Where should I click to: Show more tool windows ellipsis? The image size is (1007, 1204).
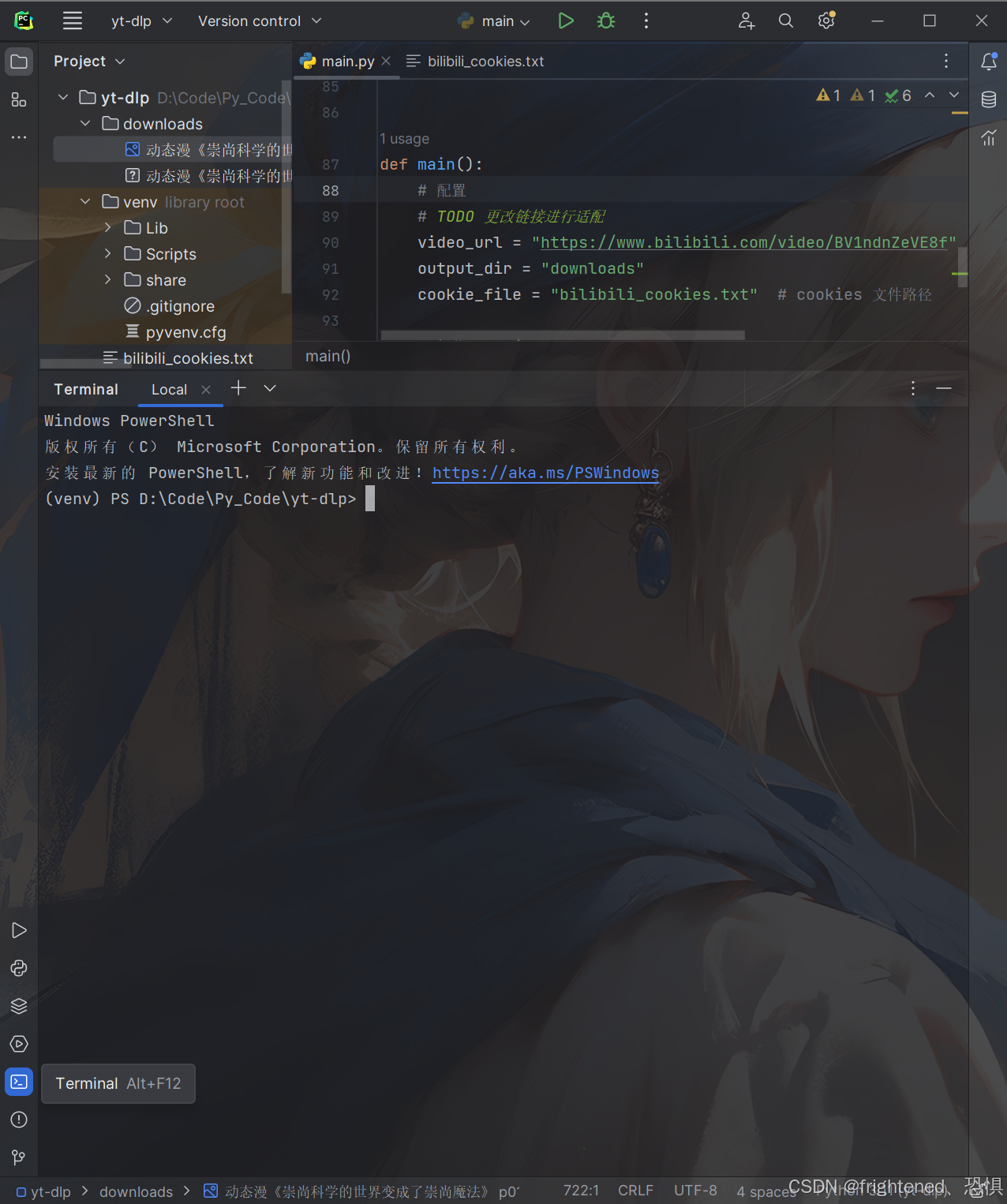coord(19,137)
